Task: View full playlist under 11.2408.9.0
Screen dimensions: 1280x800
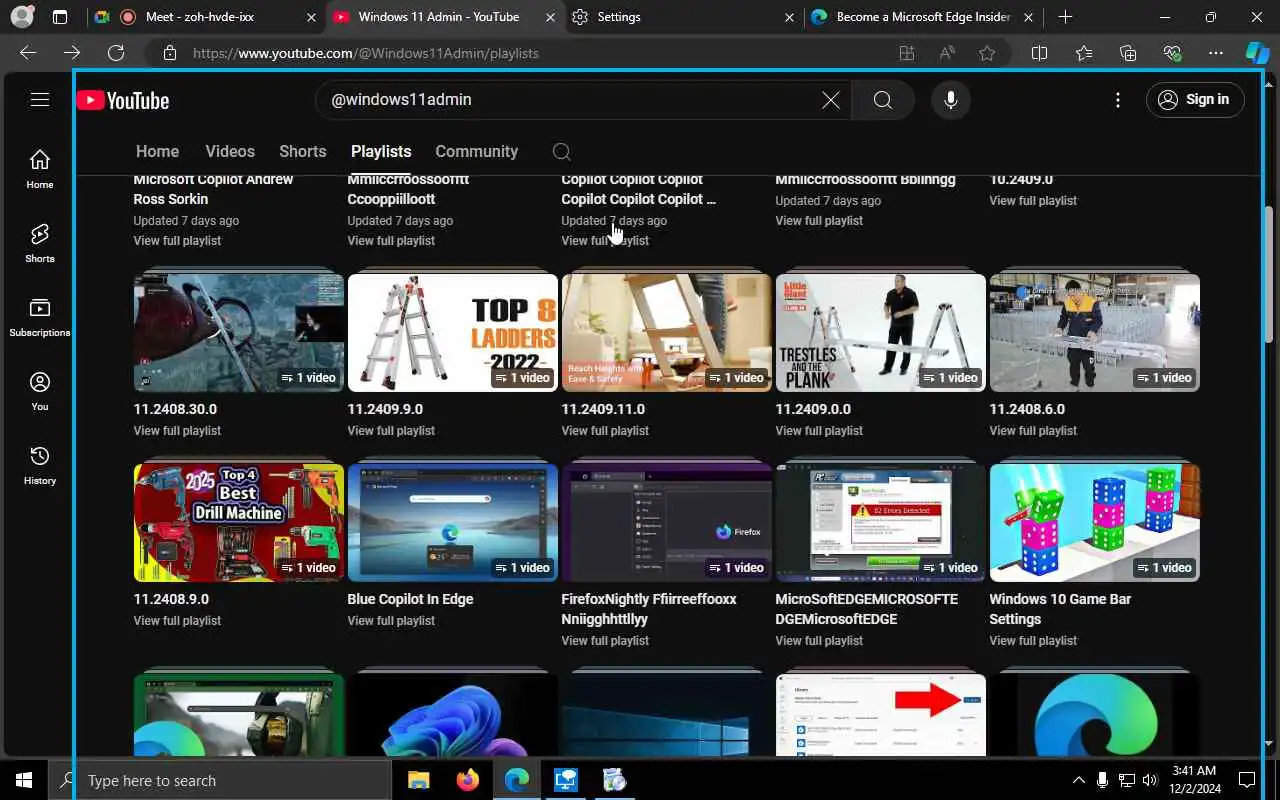Action: (177, 621)
